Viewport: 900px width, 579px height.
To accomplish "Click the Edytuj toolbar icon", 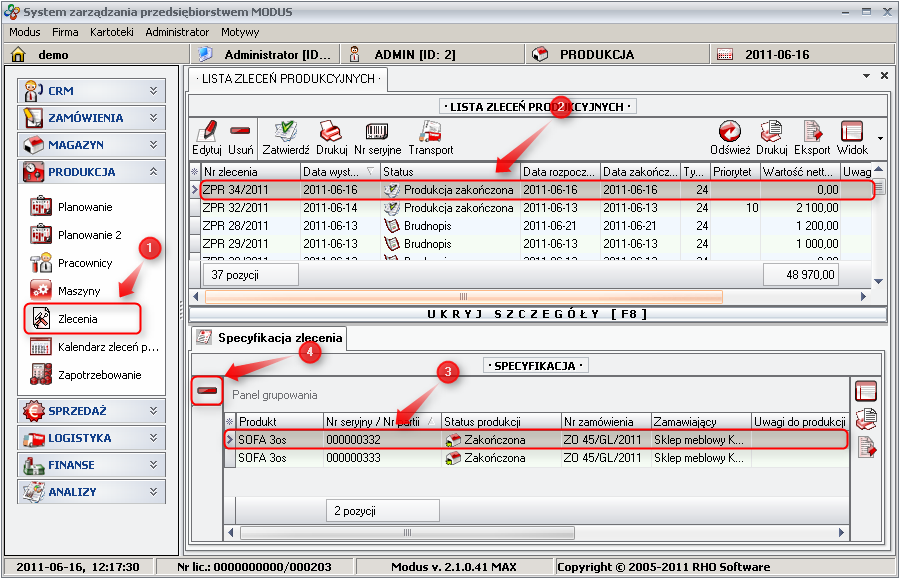I will 207,132.
